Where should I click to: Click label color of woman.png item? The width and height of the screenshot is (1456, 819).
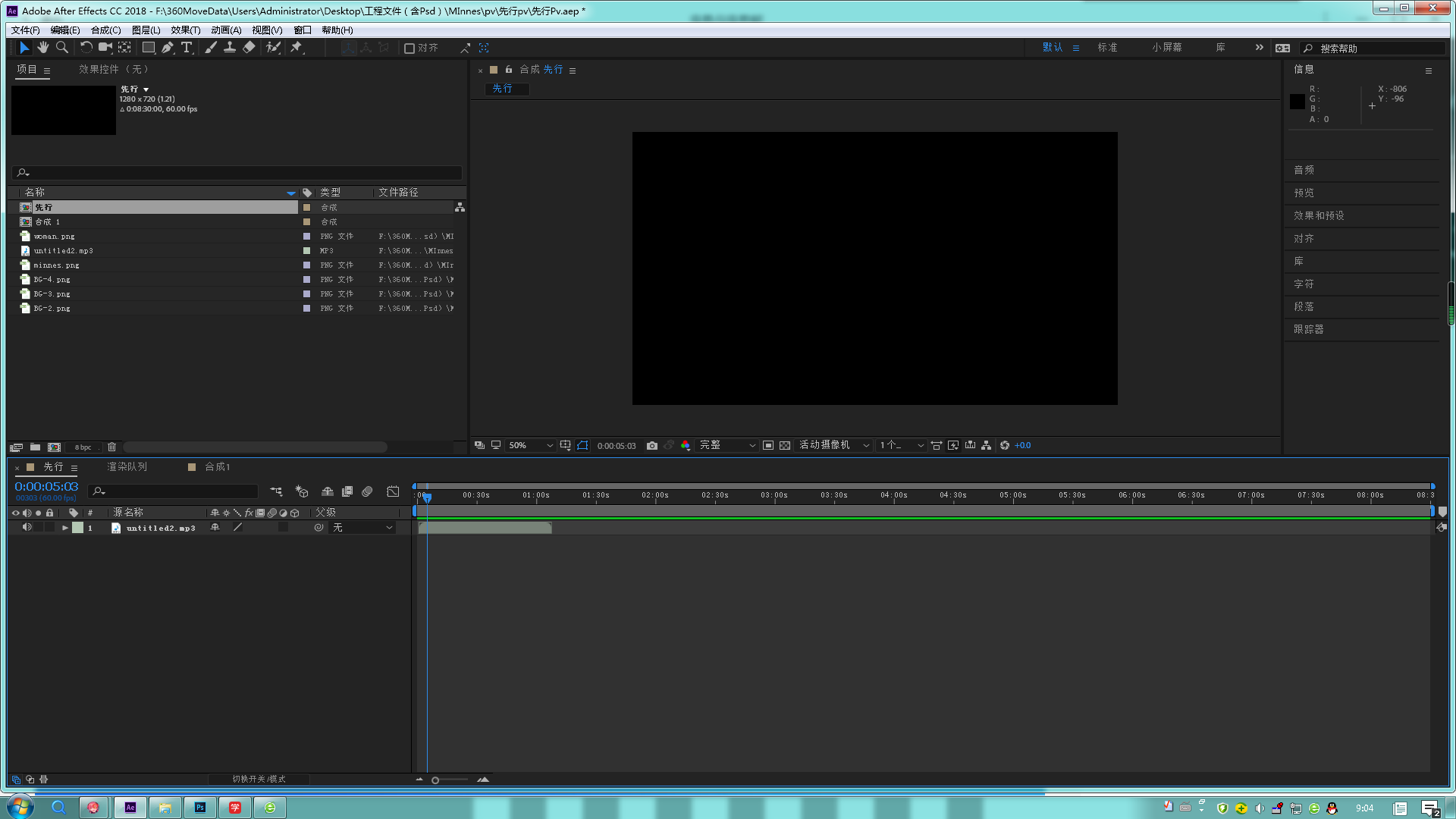(x=306, y=237)
